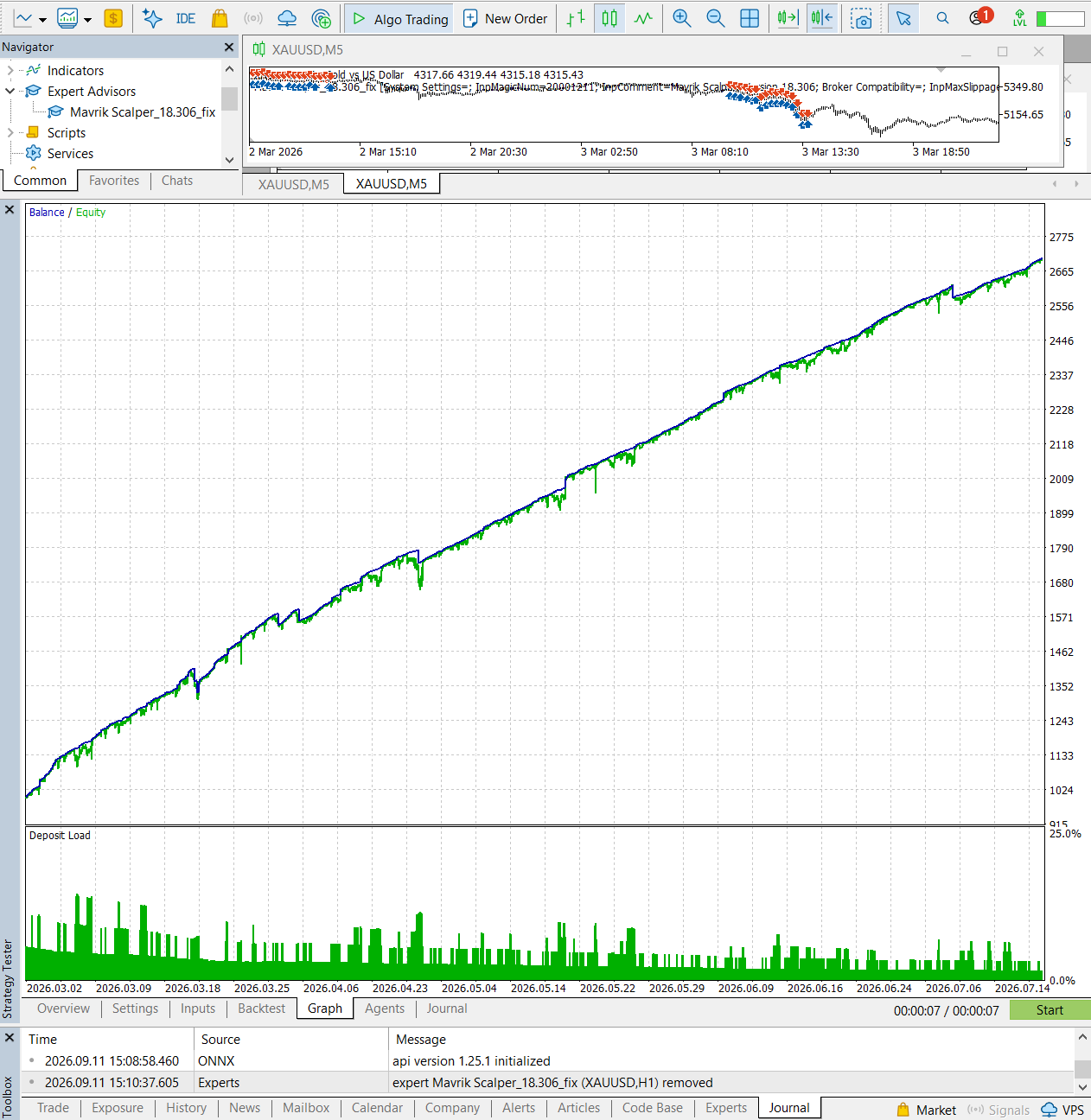Open the profiles dropdown arrow
1091x1120 pixels.
(x=87, y=19)
